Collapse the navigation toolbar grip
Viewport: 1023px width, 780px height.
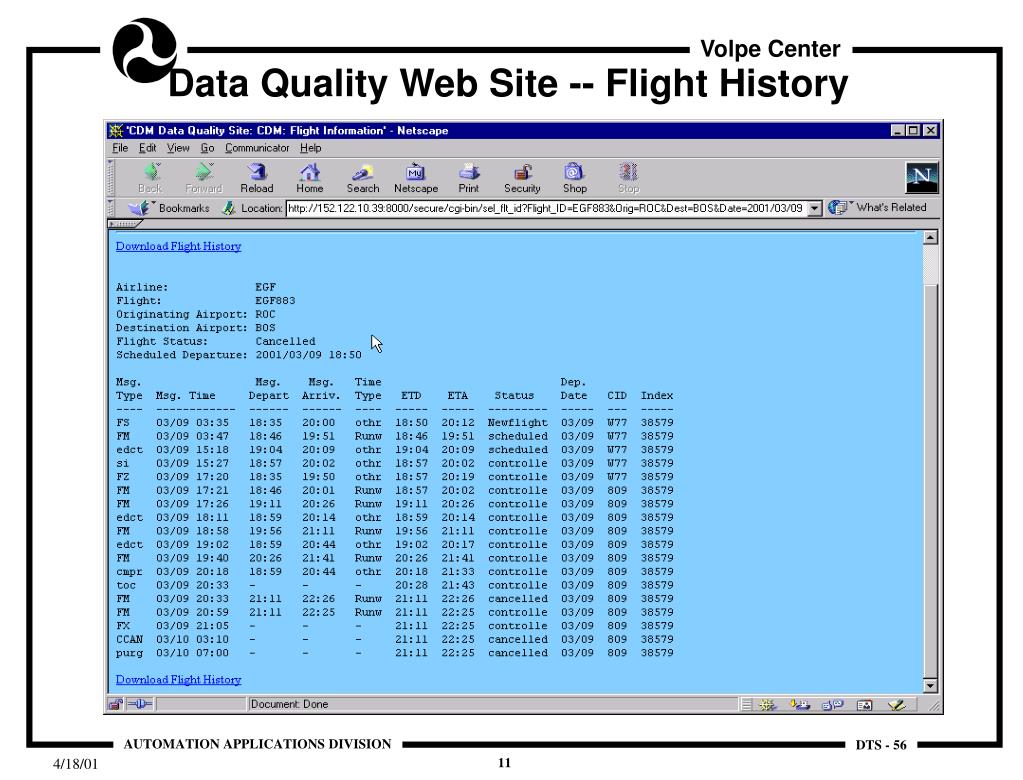click(x=111, y=177)
